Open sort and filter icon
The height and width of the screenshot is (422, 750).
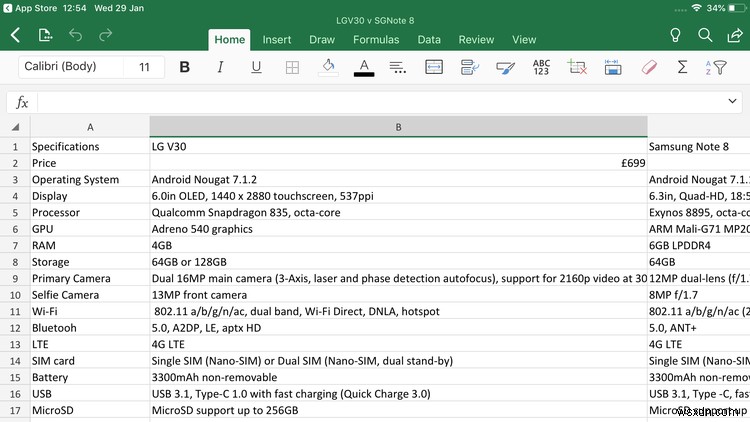[716, 67]
